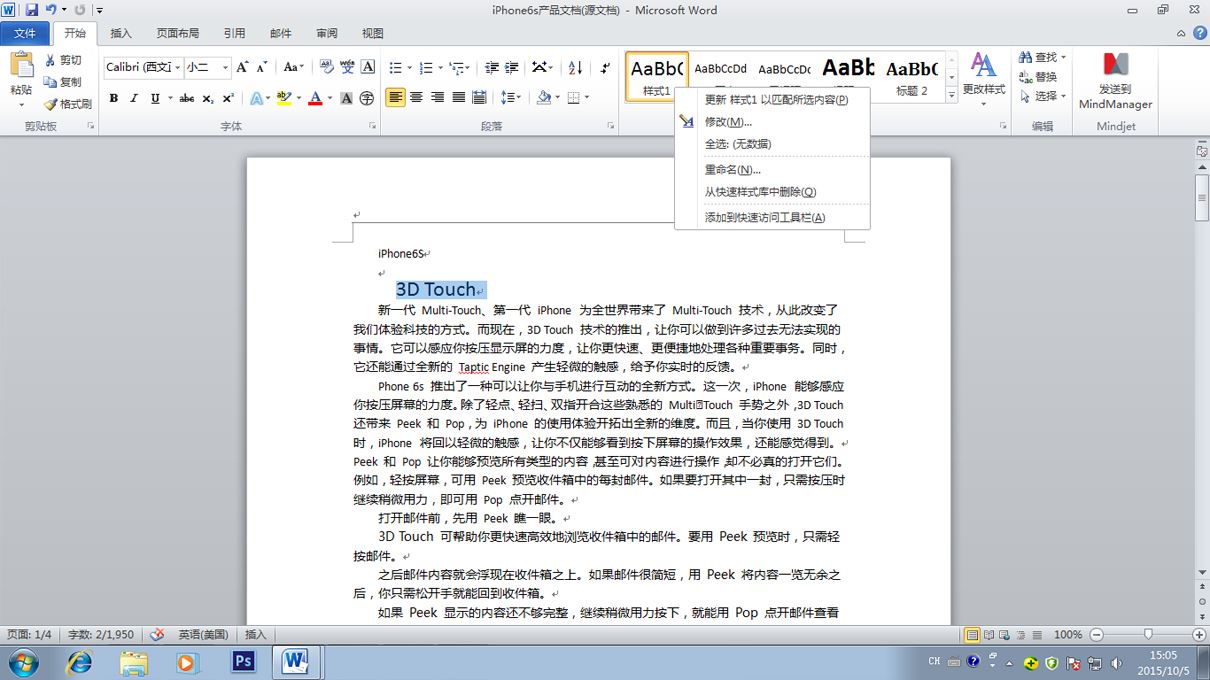This screenshot has width=1210, height=680.
Task: Toggle Strikethrough (abc) formatting
Action: tap(186, 98)
